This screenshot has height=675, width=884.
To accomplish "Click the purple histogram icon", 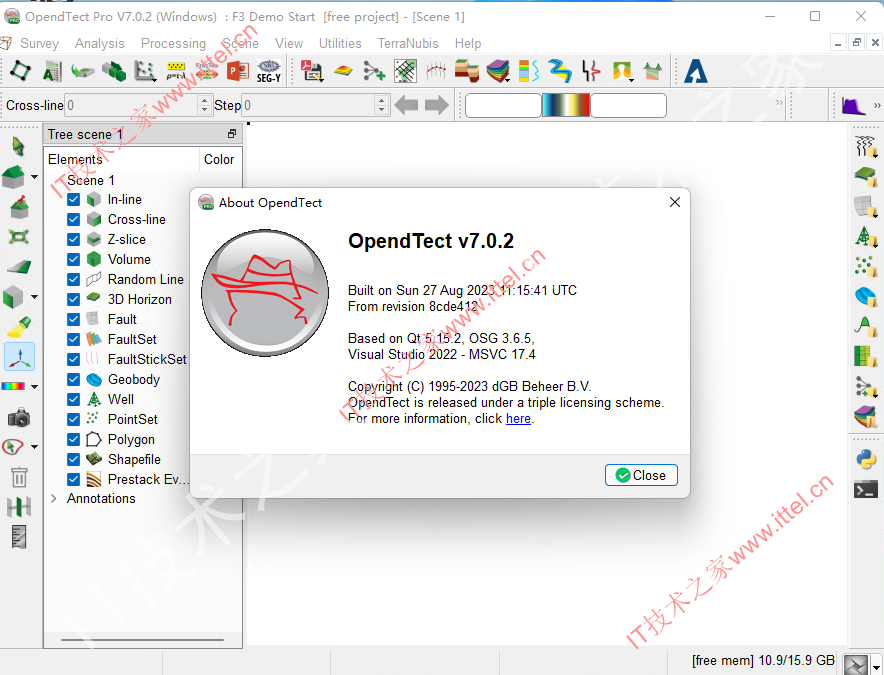I will point(853,105).
